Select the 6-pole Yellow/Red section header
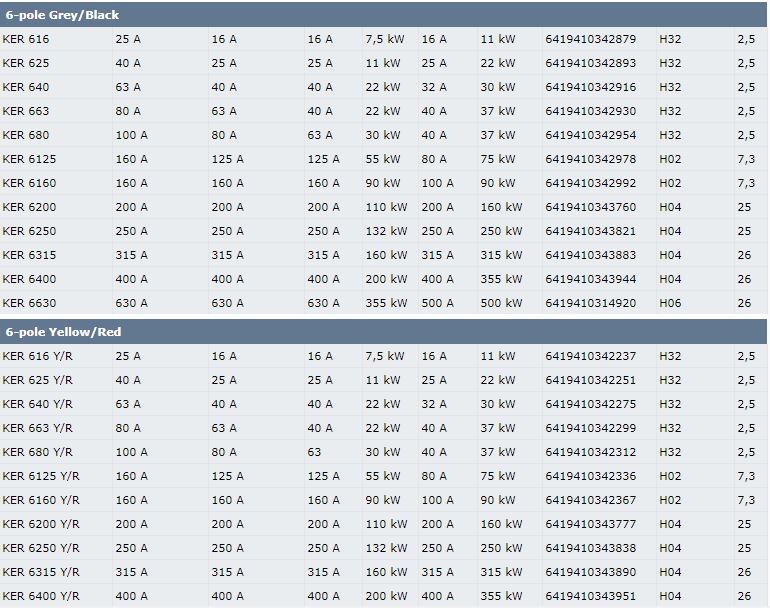This screenshot has width=770, height=608. (383, 332)
